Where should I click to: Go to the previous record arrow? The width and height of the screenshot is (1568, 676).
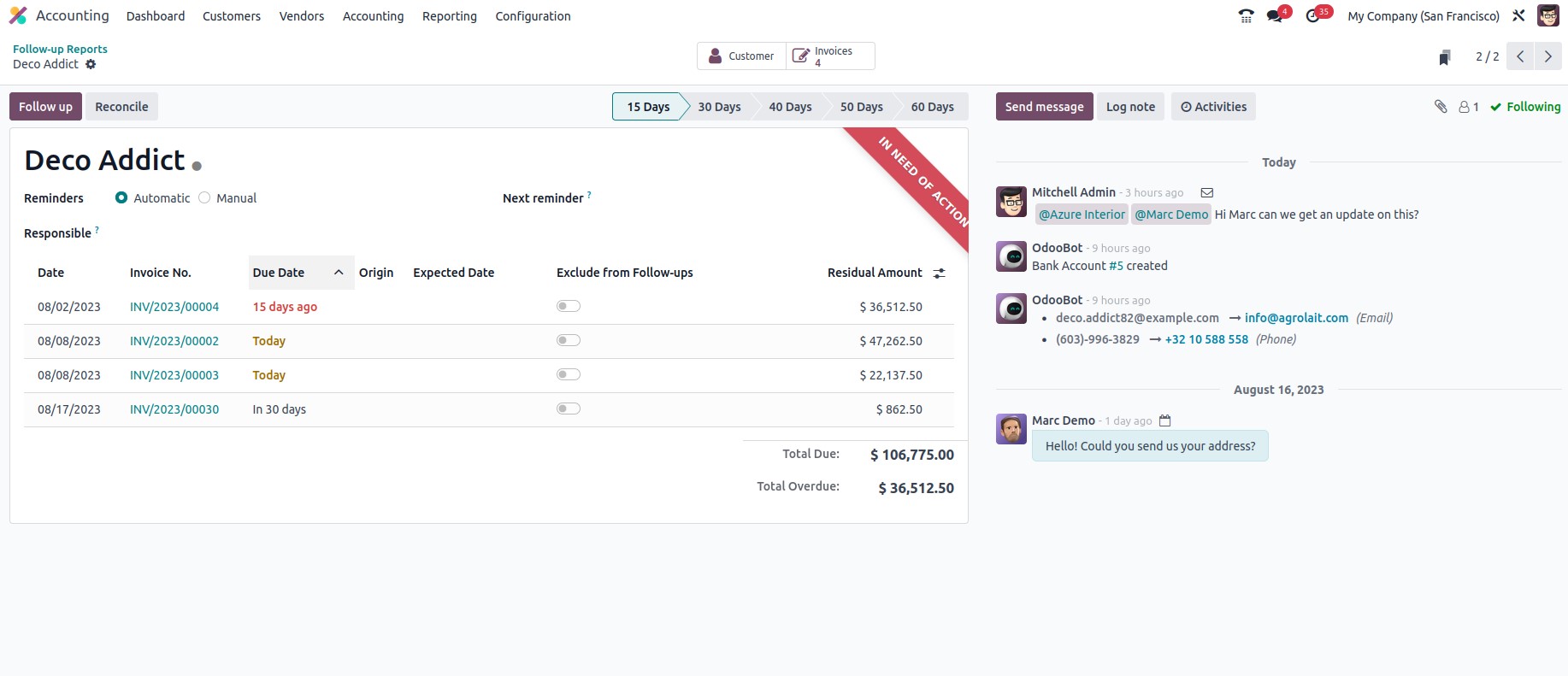coord(1520,56)
